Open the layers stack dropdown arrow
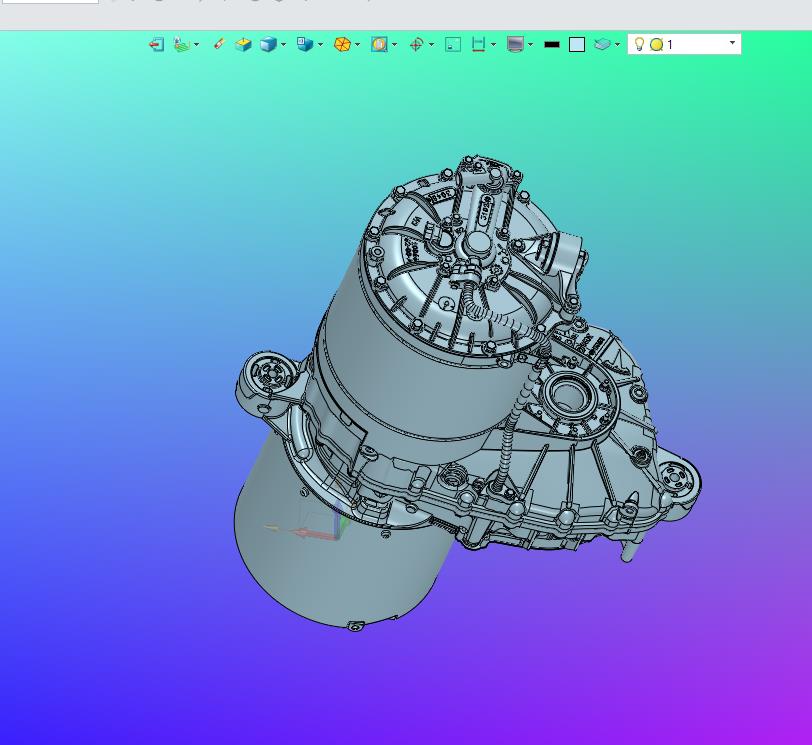This screenshot has width=812, height=745. click(x=617, y=45)
